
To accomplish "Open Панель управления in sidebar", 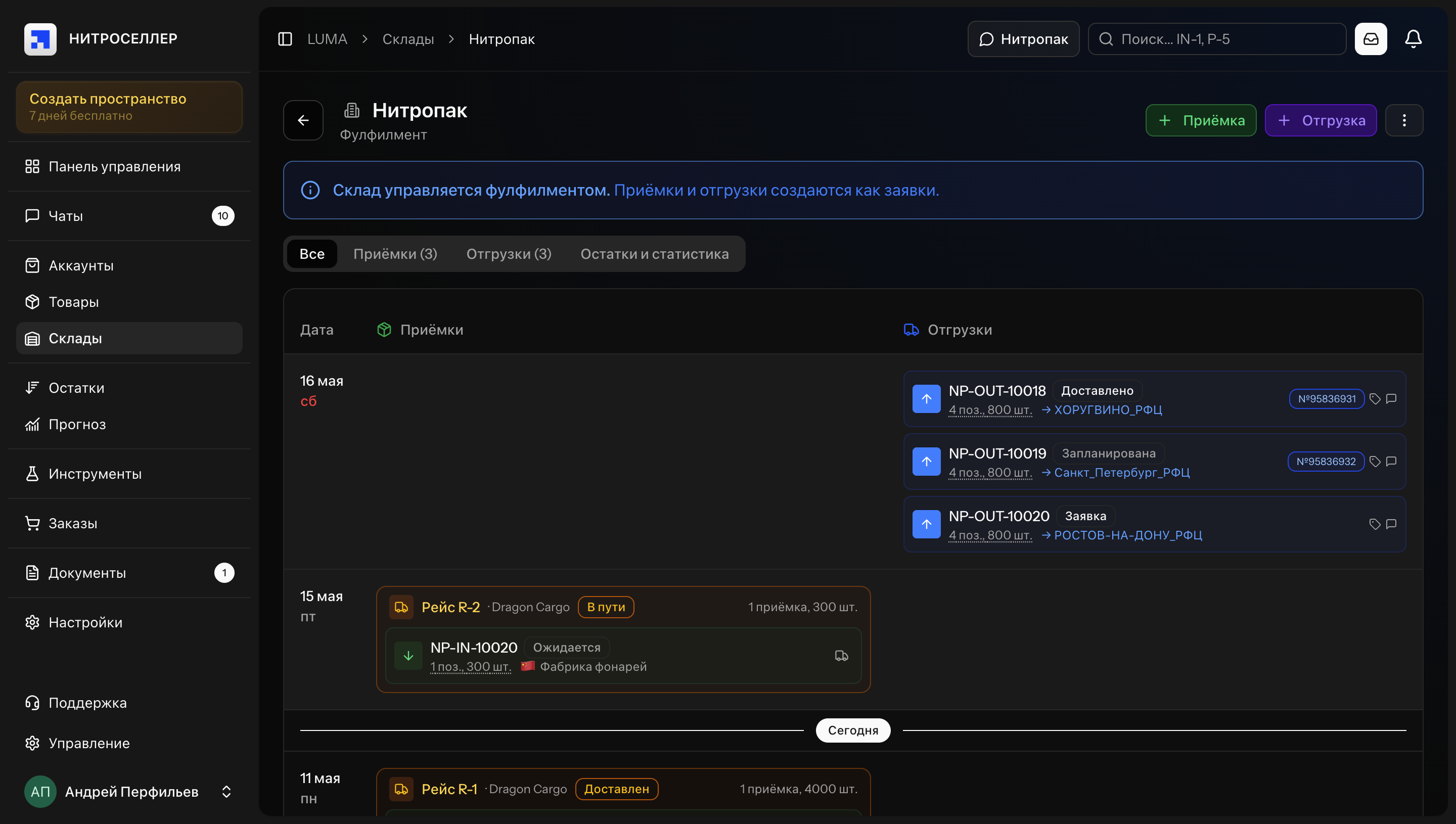I will pyautogui.click(x=129, y=166).
